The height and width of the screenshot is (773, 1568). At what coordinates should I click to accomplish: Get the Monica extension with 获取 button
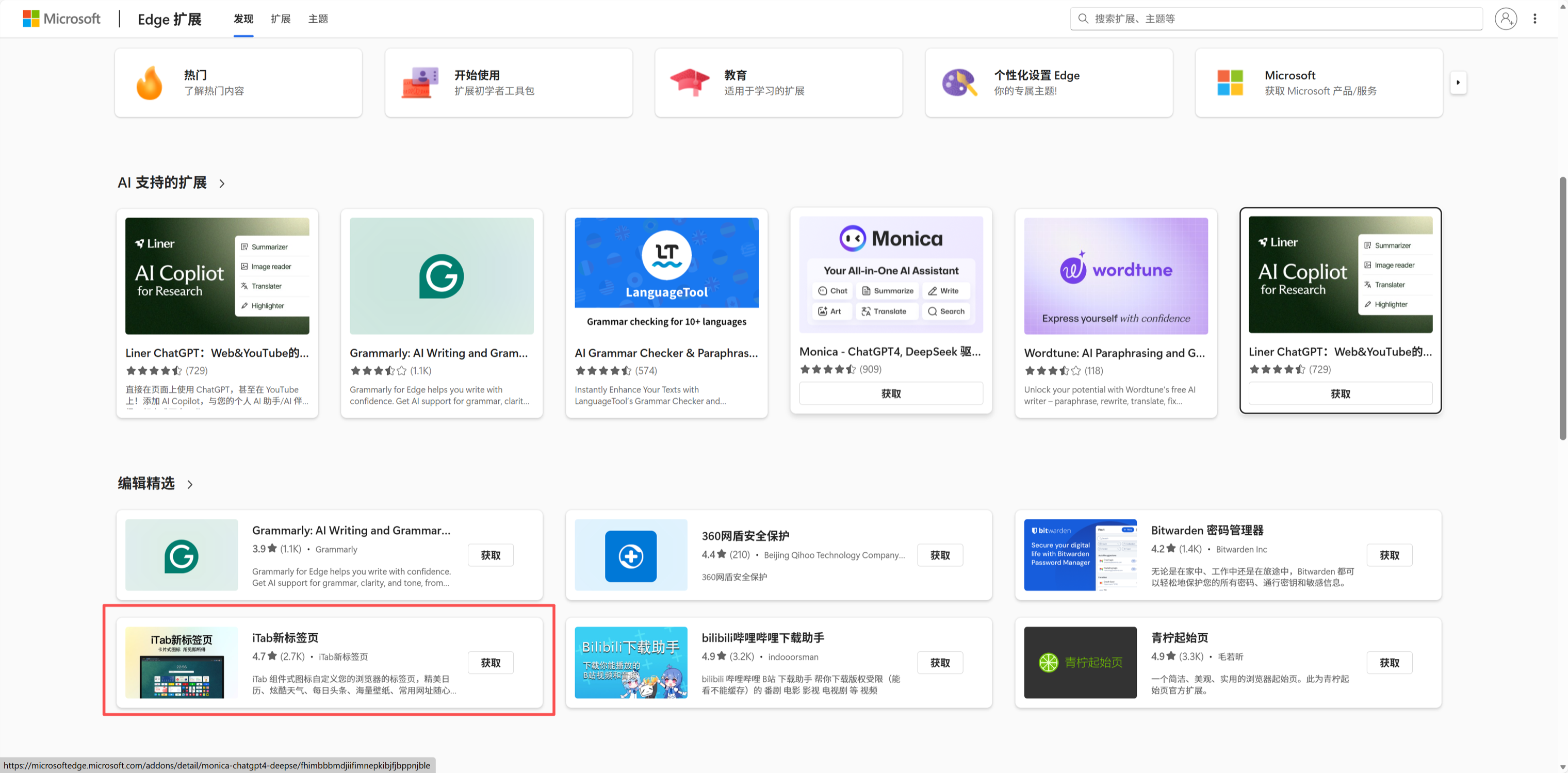tap(891, 394)
